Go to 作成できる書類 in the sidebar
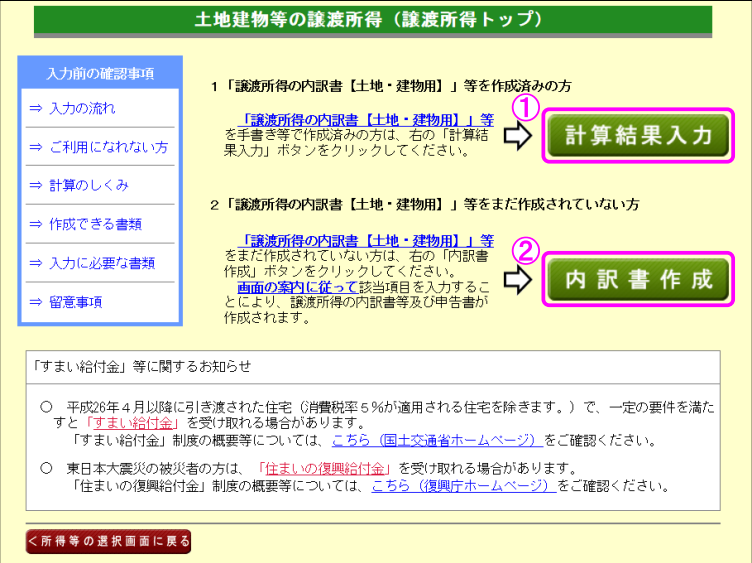The image size is (752, 563). [x=95, y=224]
